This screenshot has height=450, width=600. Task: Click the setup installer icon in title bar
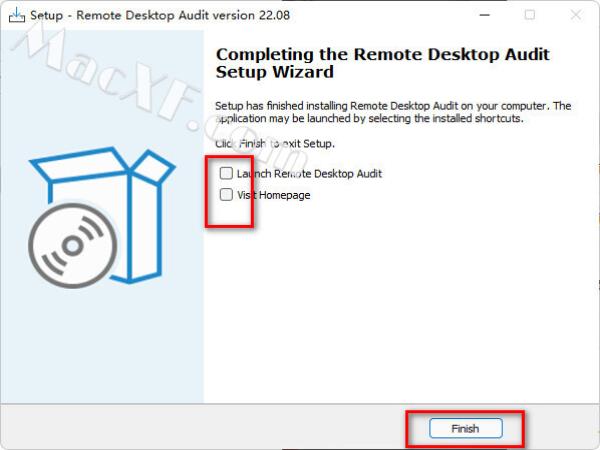[16, 15]
